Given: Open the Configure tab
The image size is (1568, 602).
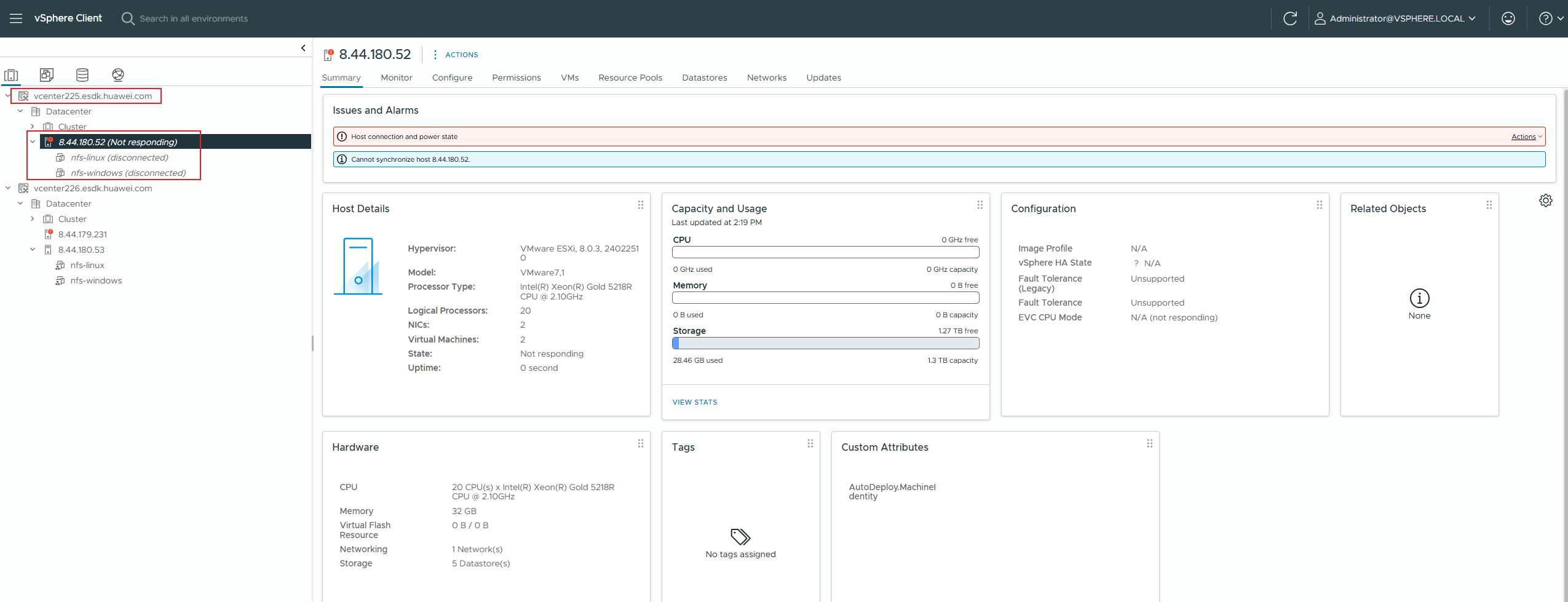Looking at the screenshot, I should click(452, 77).
